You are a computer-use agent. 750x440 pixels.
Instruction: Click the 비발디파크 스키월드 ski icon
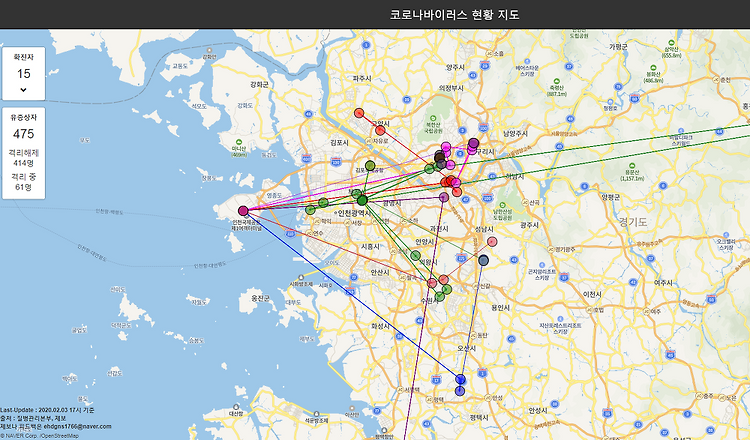pos(682,130)
